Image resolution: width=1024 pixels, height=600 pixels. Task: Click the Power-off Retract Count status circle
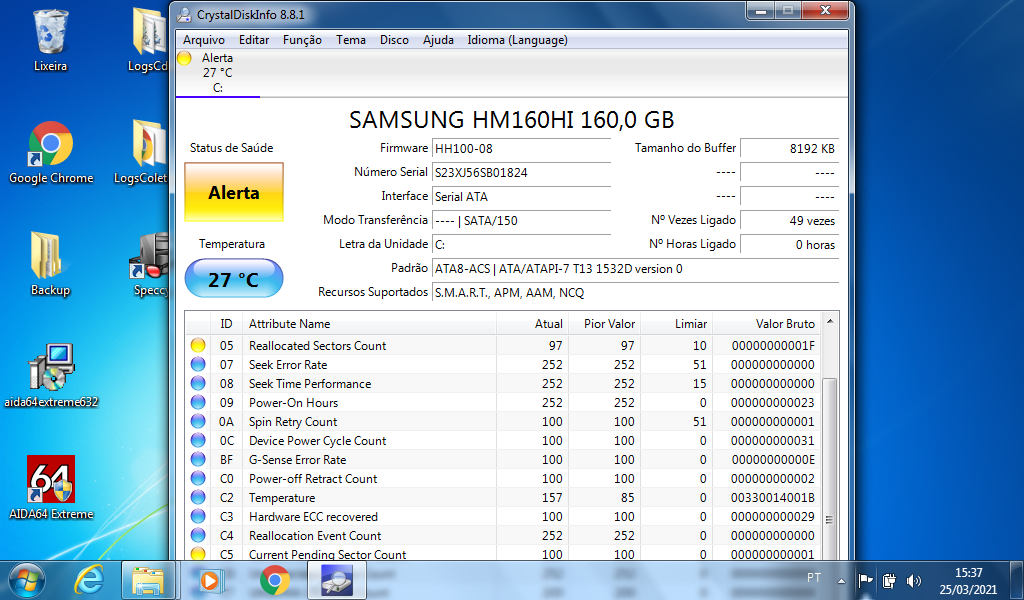click(x=198, y=478)
